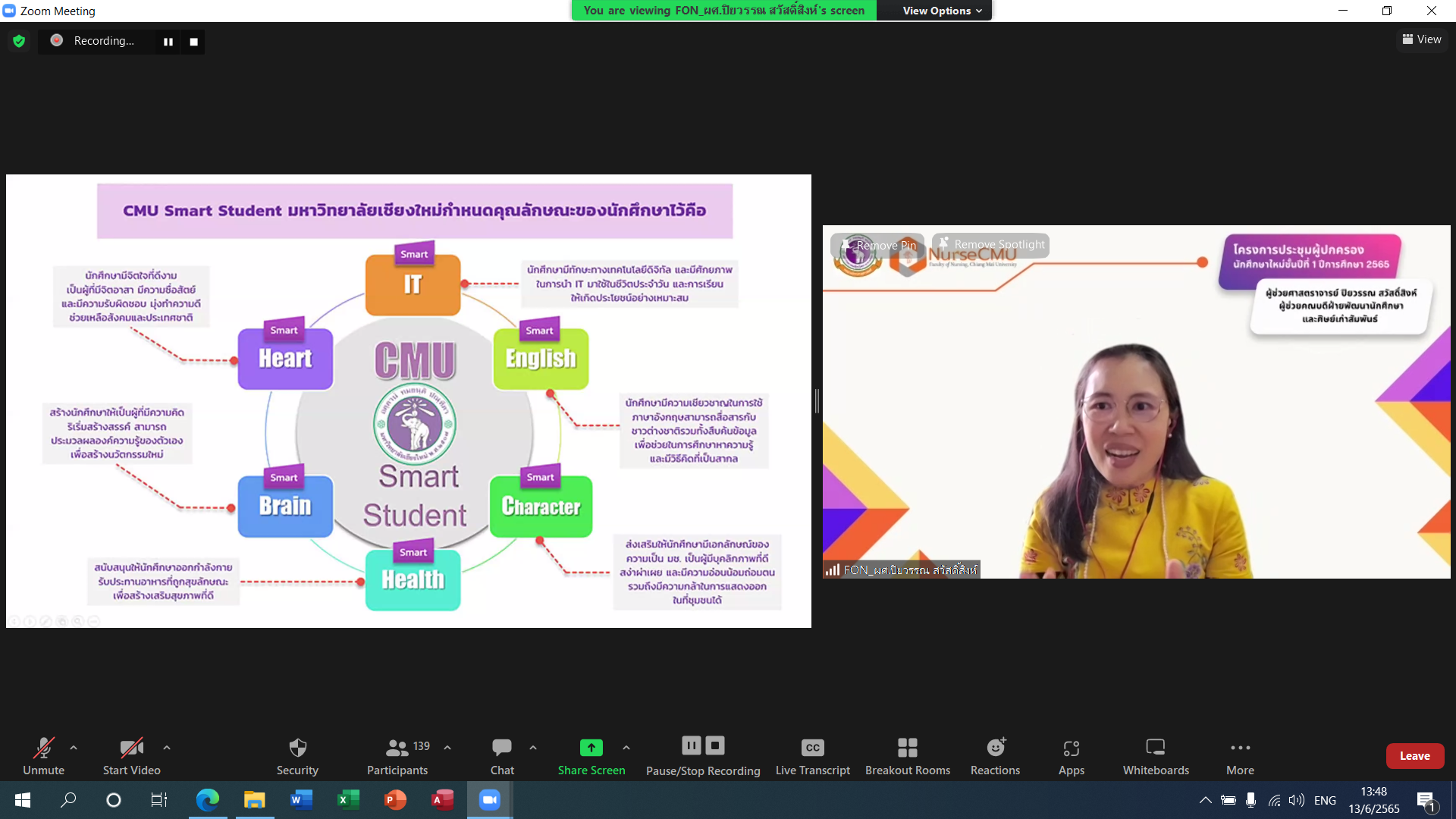This screenshot has height=819, width=1456.
Task: Unmute the microphone
Action: click(x=44, y=756)
